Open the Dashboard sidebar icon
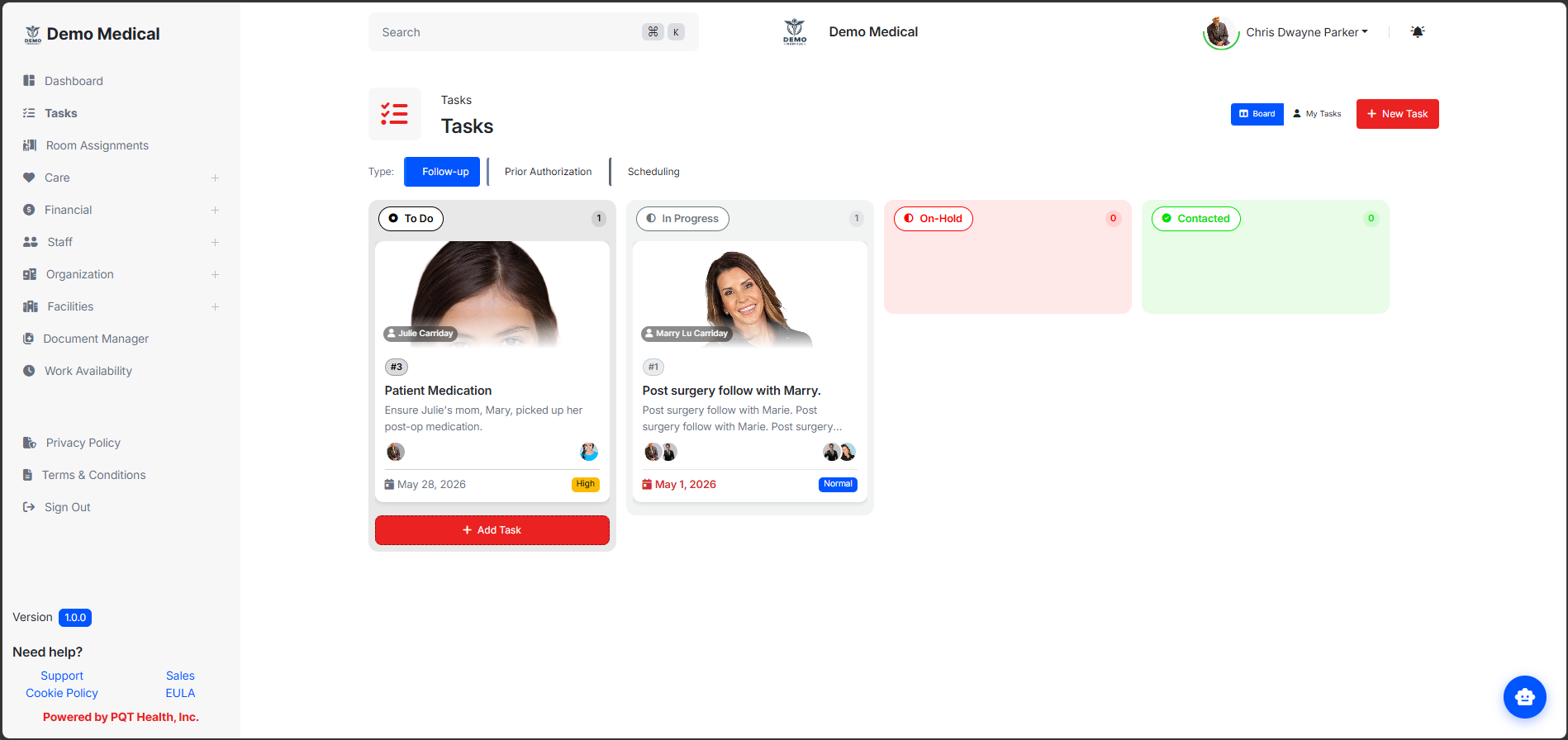1568x740 pixels. tap(29, 81)
